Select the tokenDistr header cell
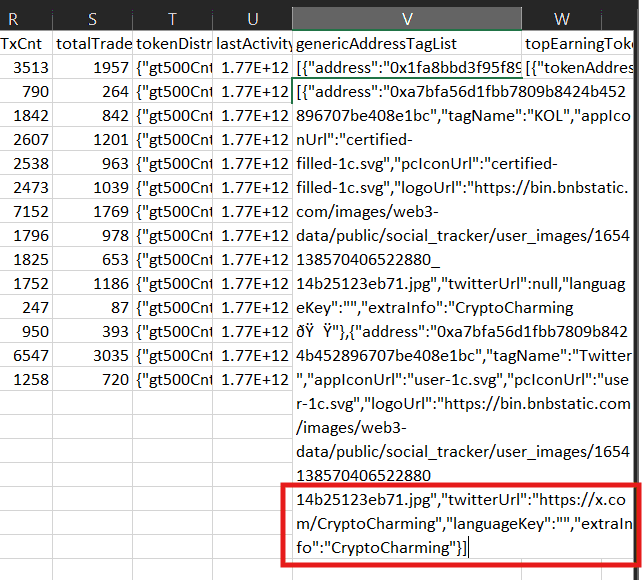Viewport: 642px width, 580px height. pyautogui.click(x=172, y=43)
